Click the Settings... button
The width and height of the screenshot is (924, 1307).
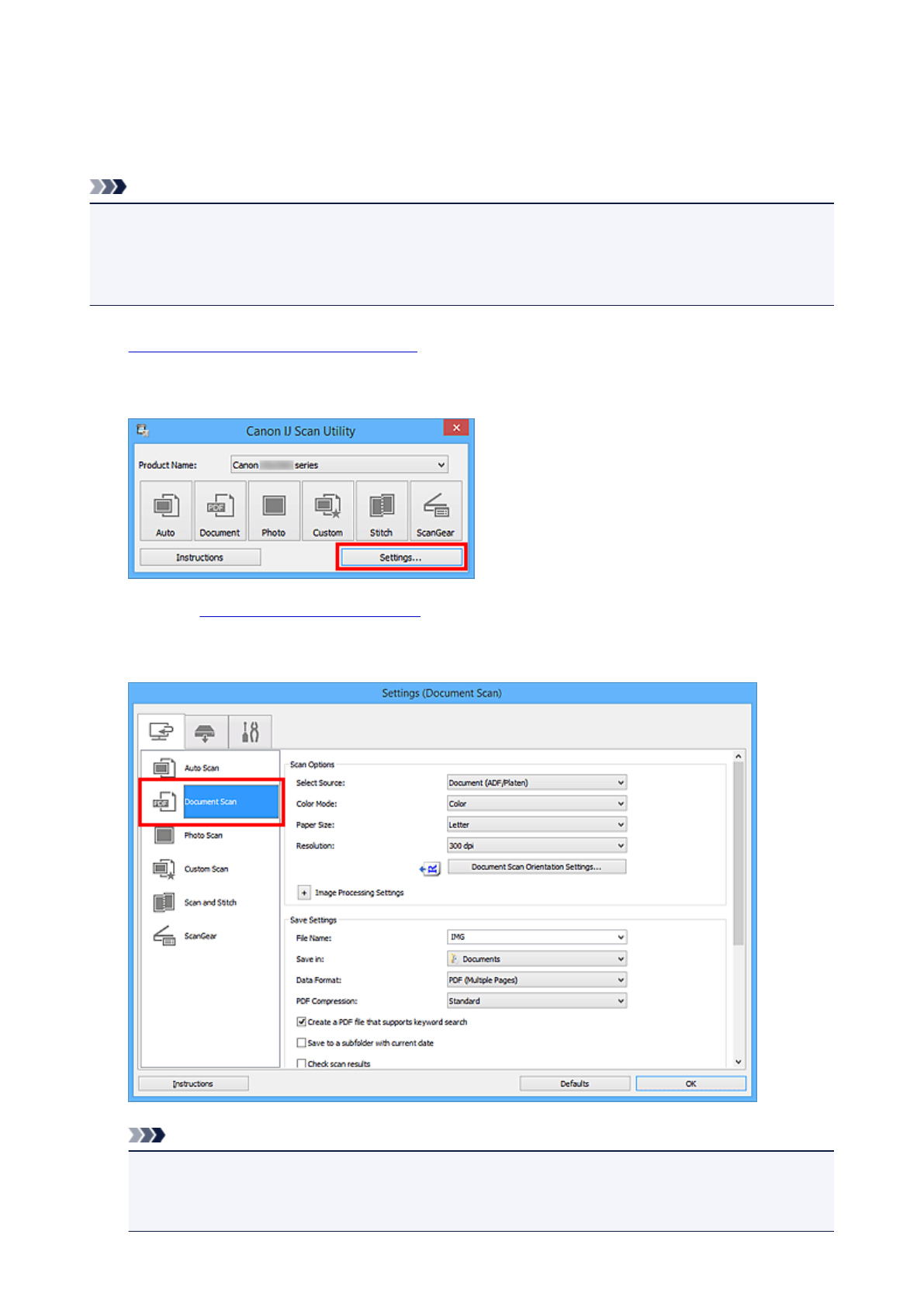pyautogui.click(x=400, y=557)
